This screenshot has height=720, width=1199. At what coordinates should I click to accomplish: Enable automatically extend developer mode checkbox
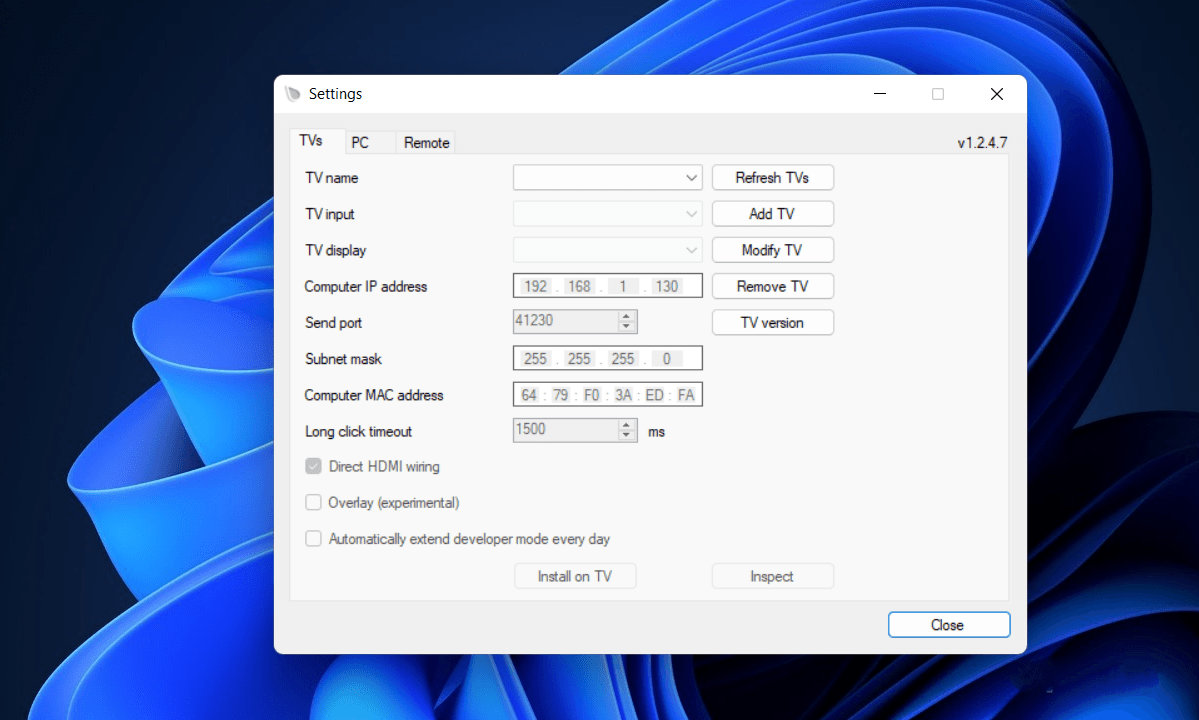313,539
